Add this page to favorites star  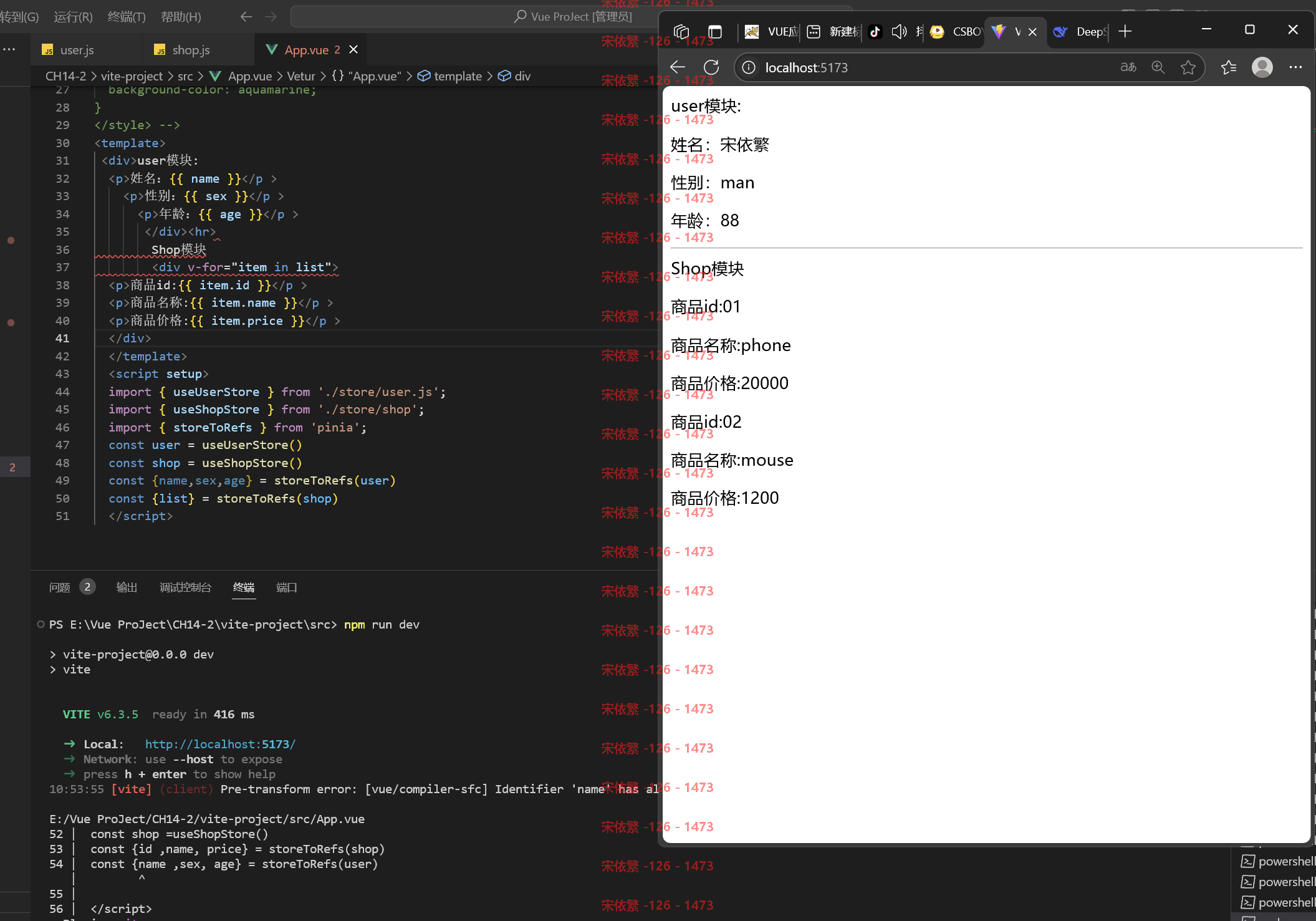[1188, 67]
